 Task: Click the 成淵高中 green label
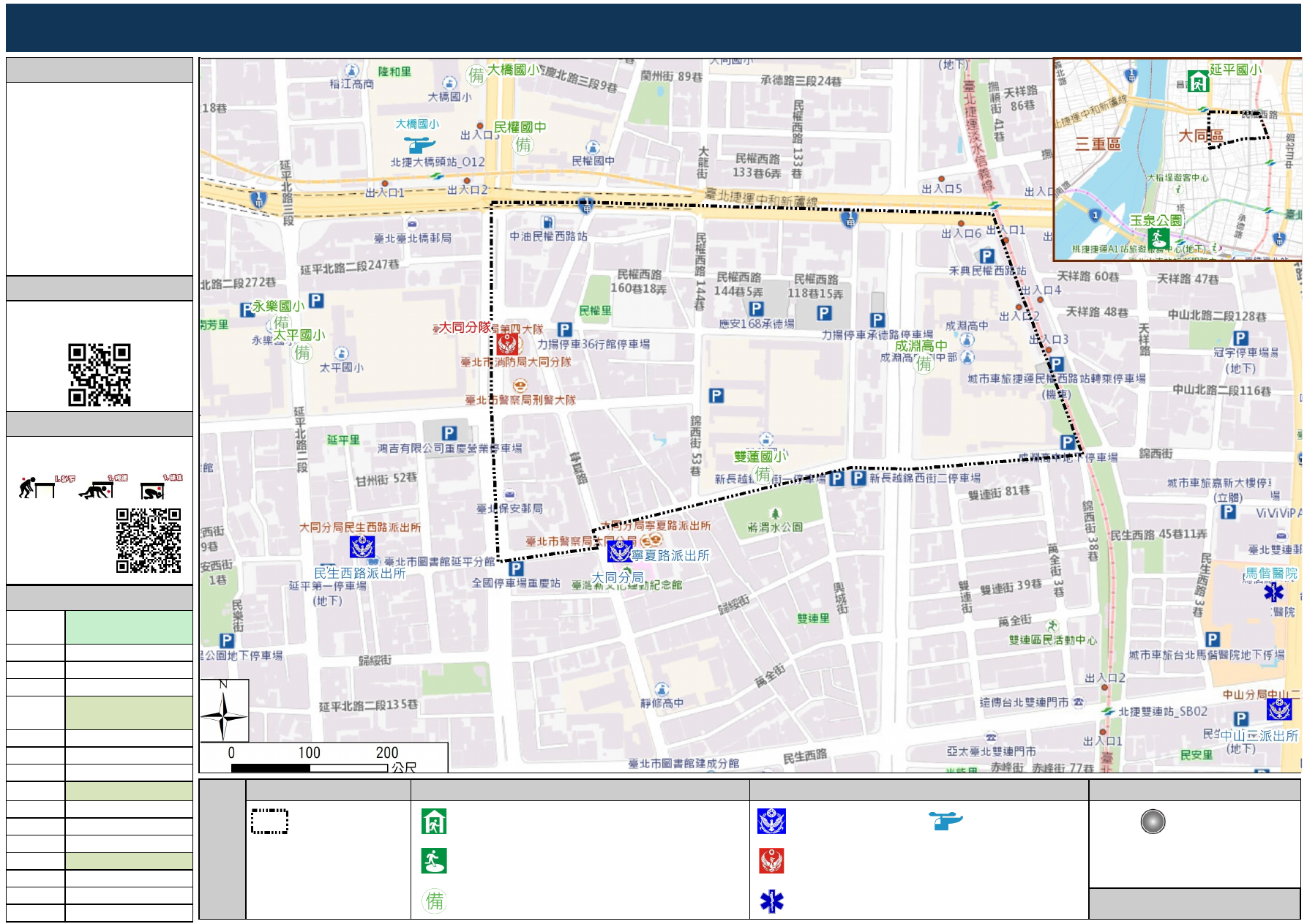click(x=921, y=345)
